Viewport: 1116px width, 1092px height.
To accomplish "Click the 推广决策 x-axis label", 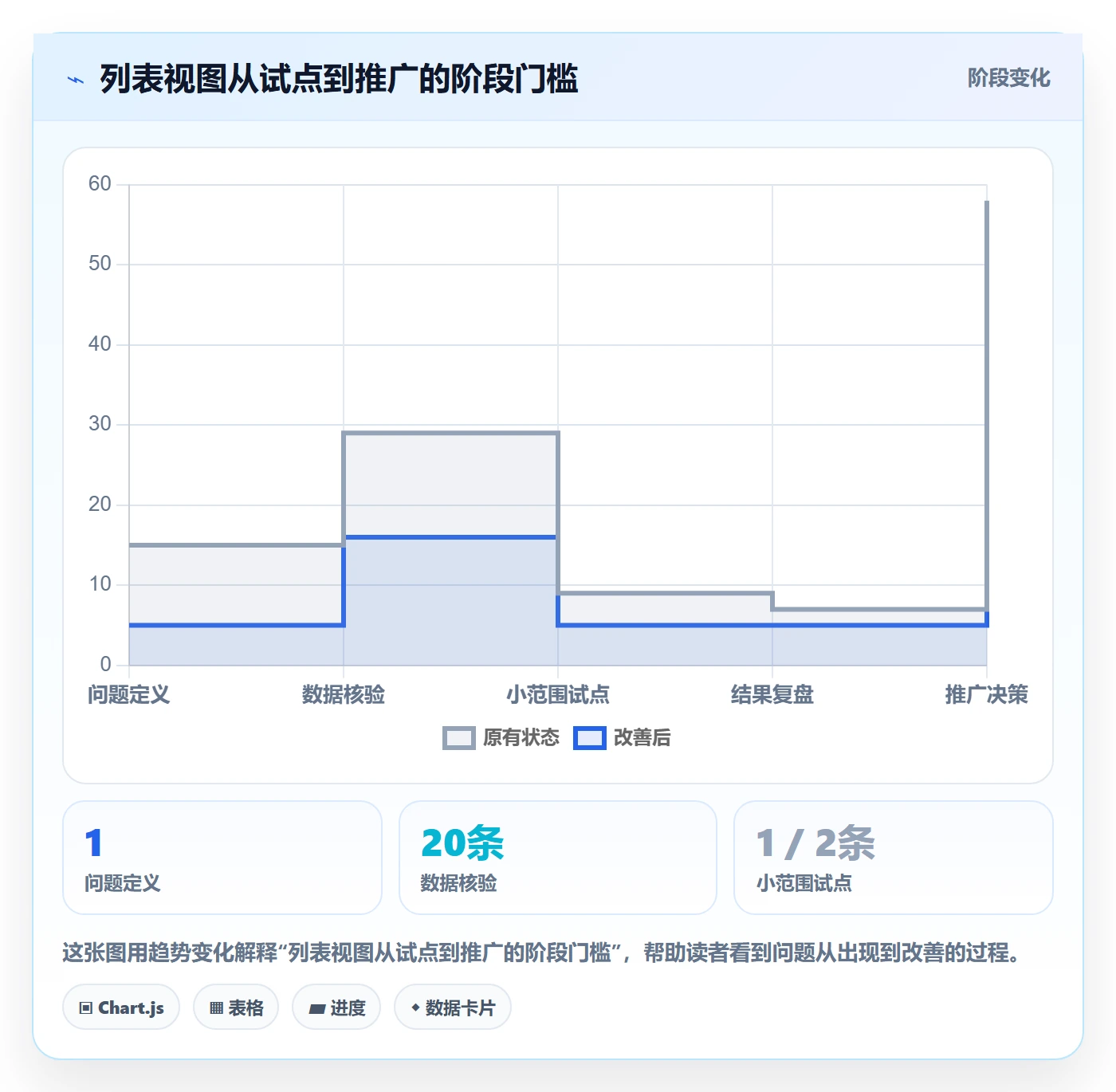I will pos(987,695).
